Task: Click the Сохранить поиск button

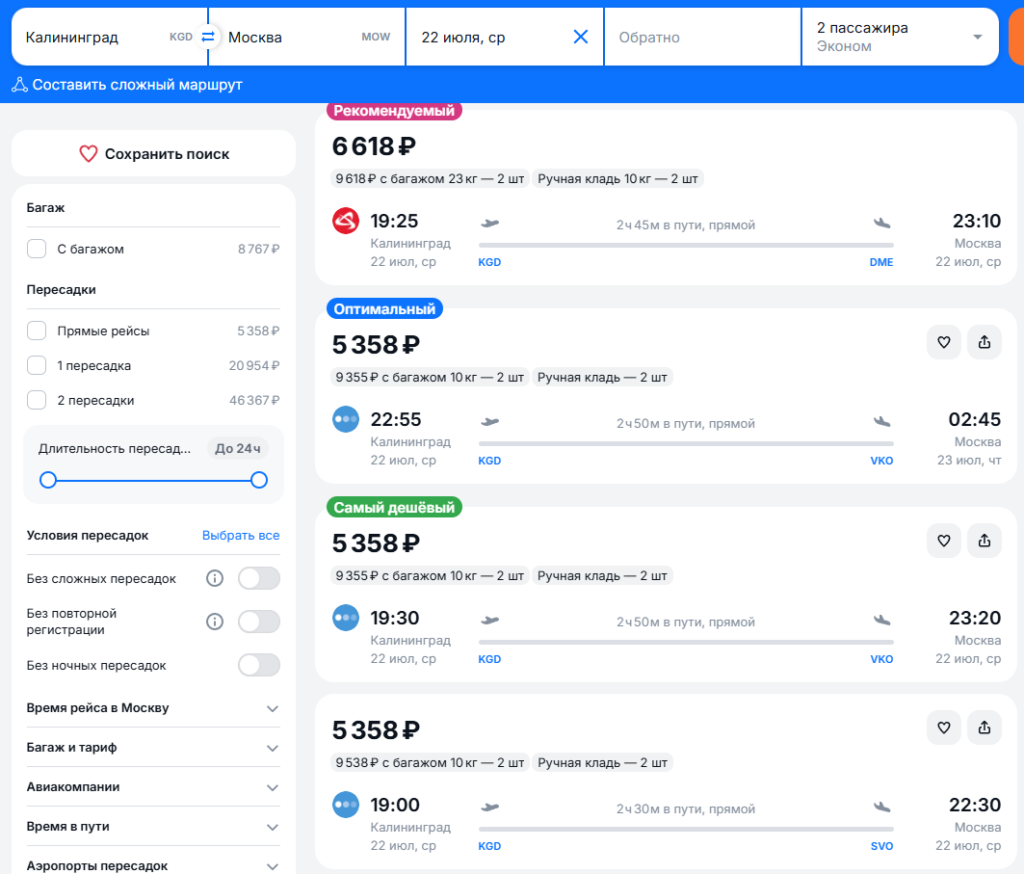Action: point(153,154)
